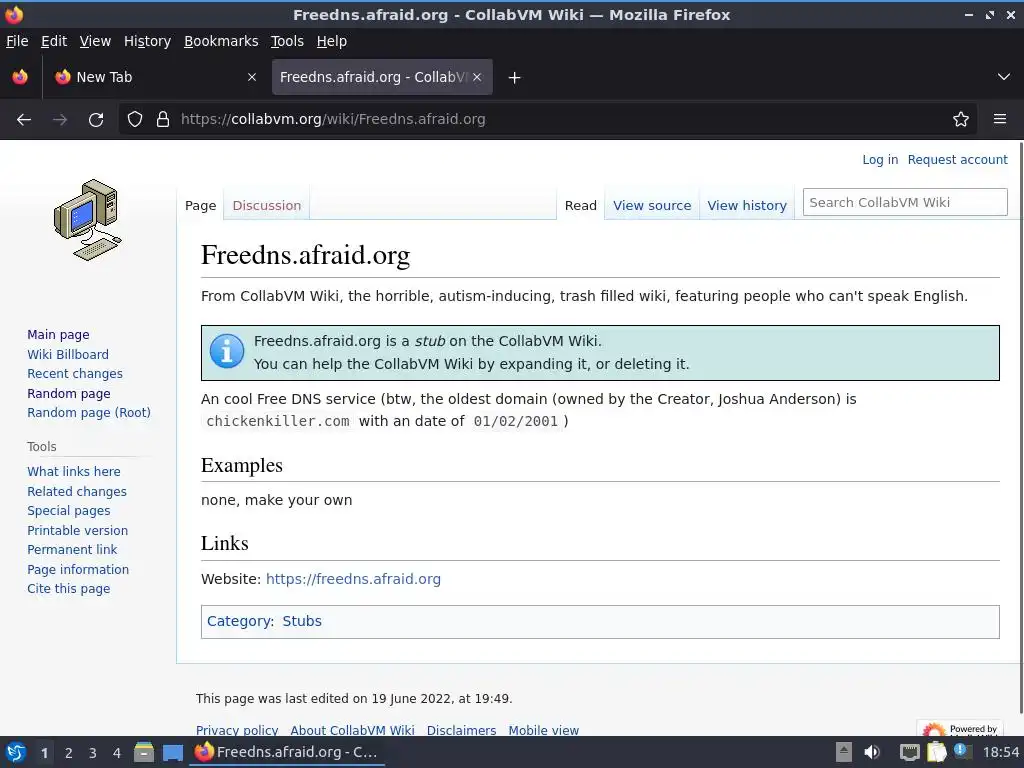
Task: Go to Main page in sidebar
Action: tap(58, 335)
